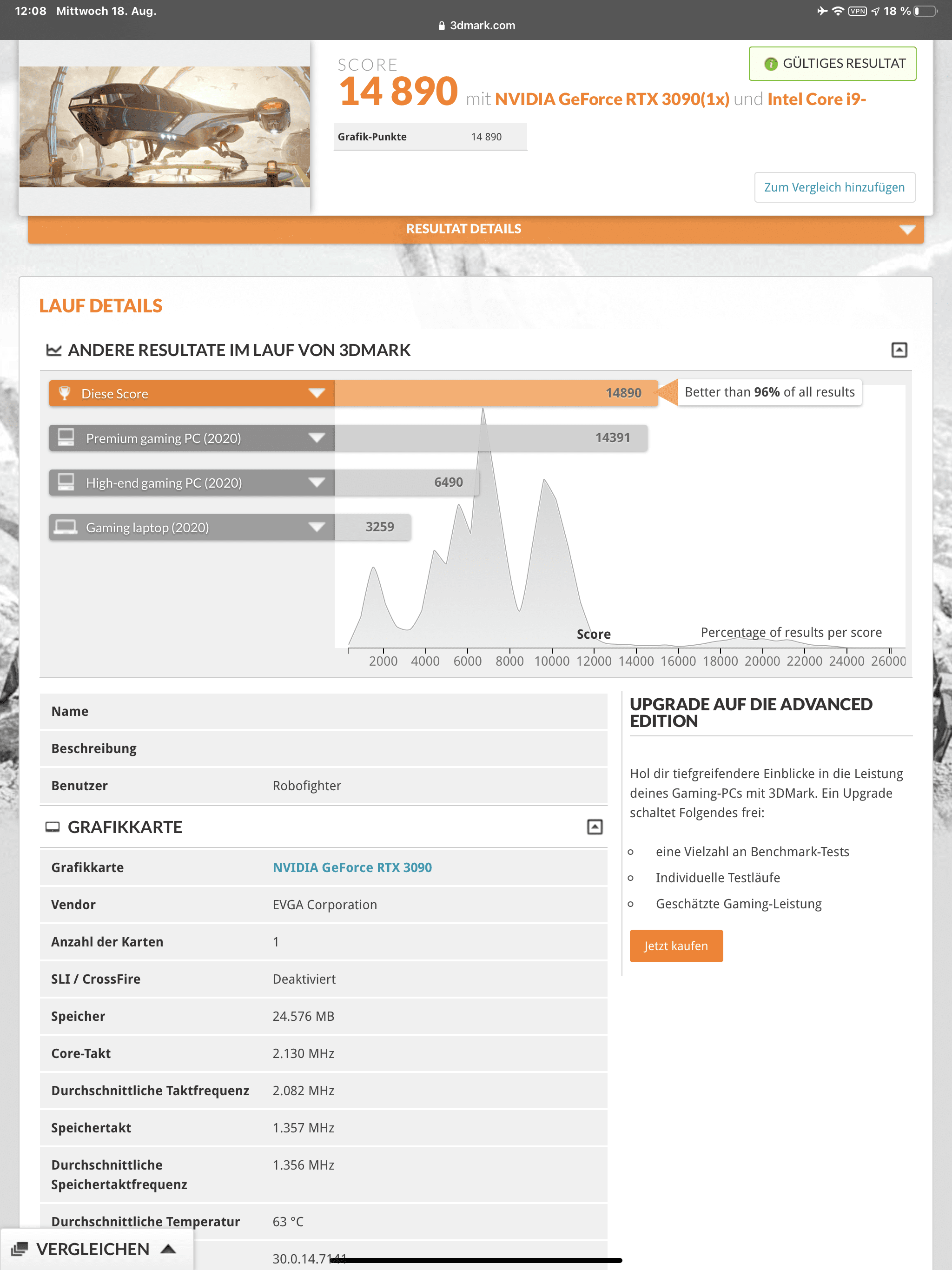Click the Better than 96% tooltip
Screen dimensions: 952x1270
coord(769,392)
